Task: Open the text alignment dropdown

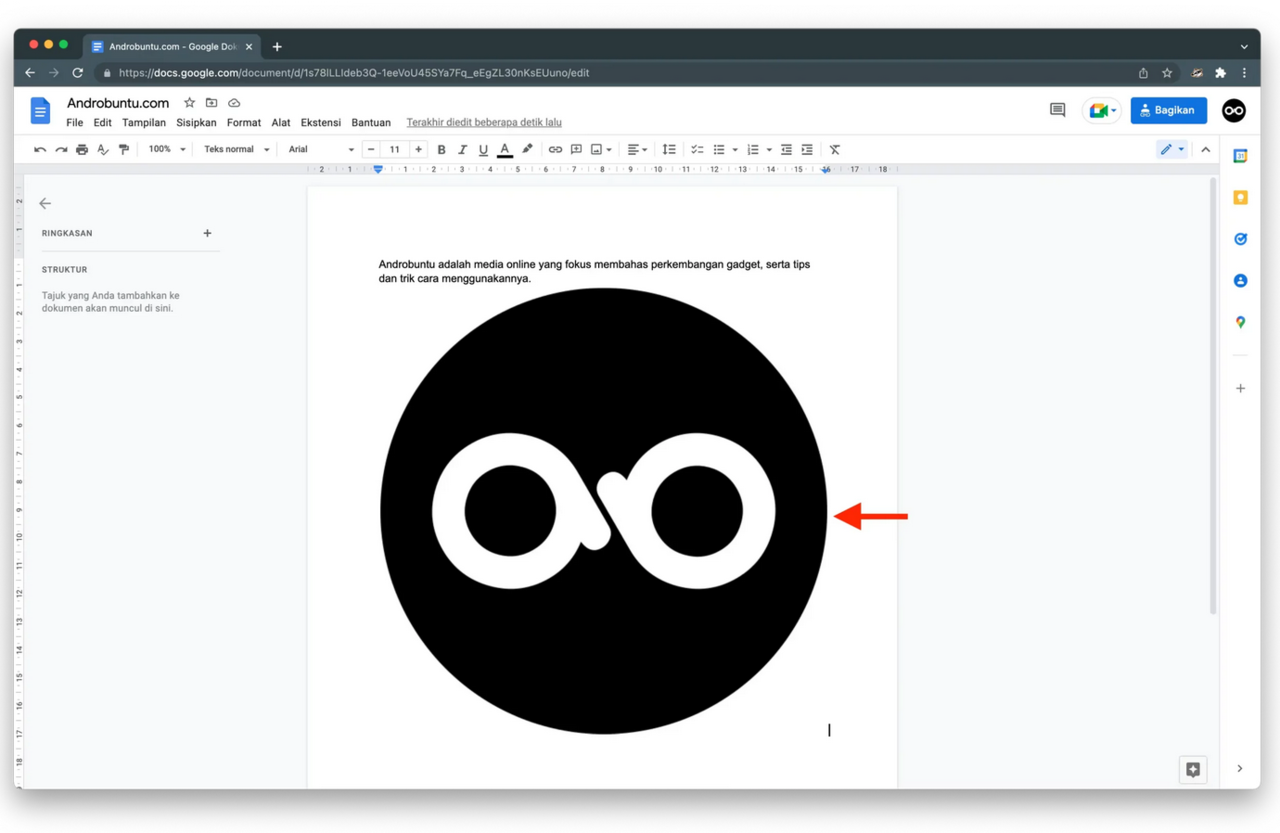Action: click(x=637, y=150)
